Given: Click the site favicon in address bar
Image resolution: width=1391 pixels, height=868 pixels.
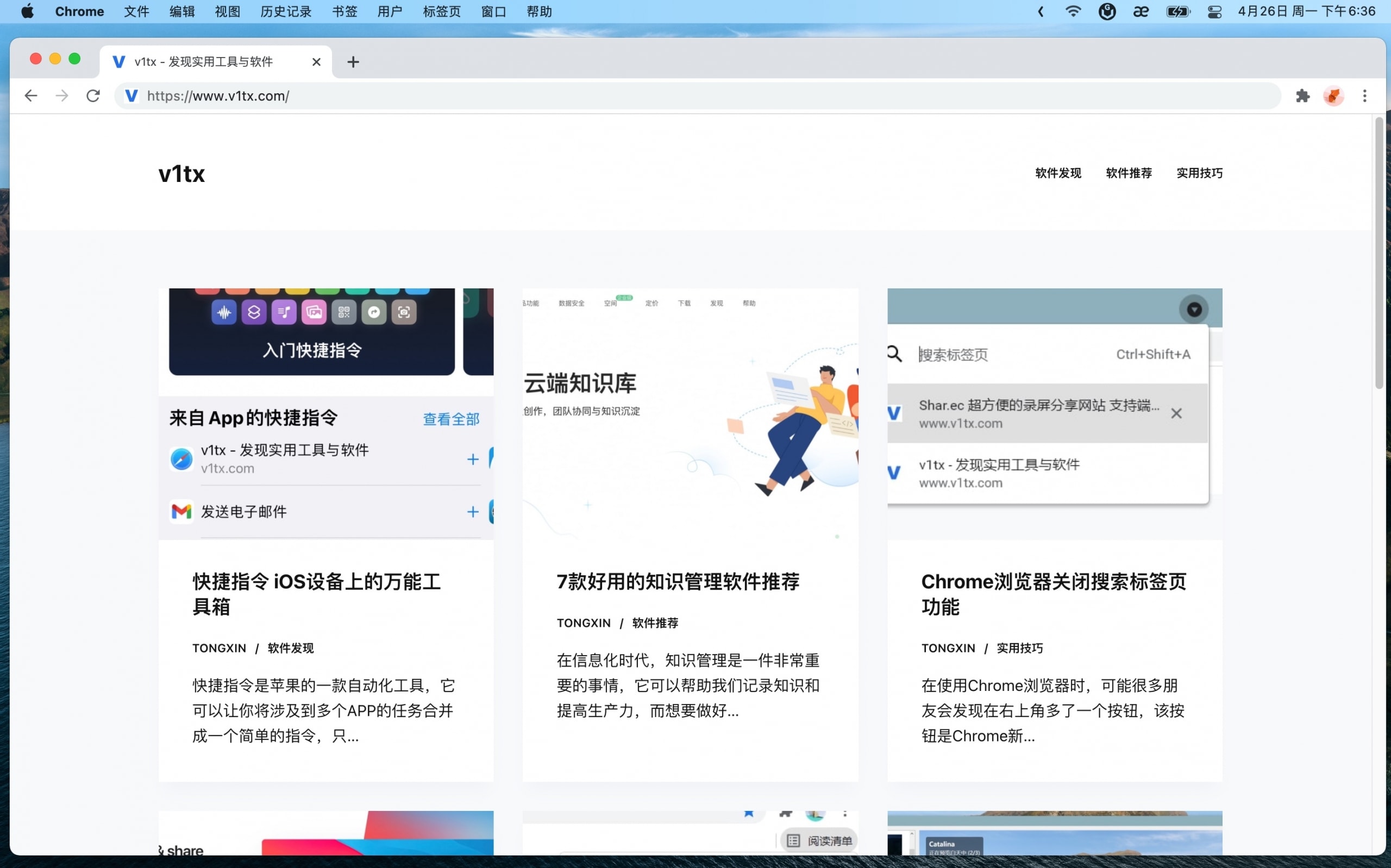Looking at the screenshot, I should tap(131, 96).
